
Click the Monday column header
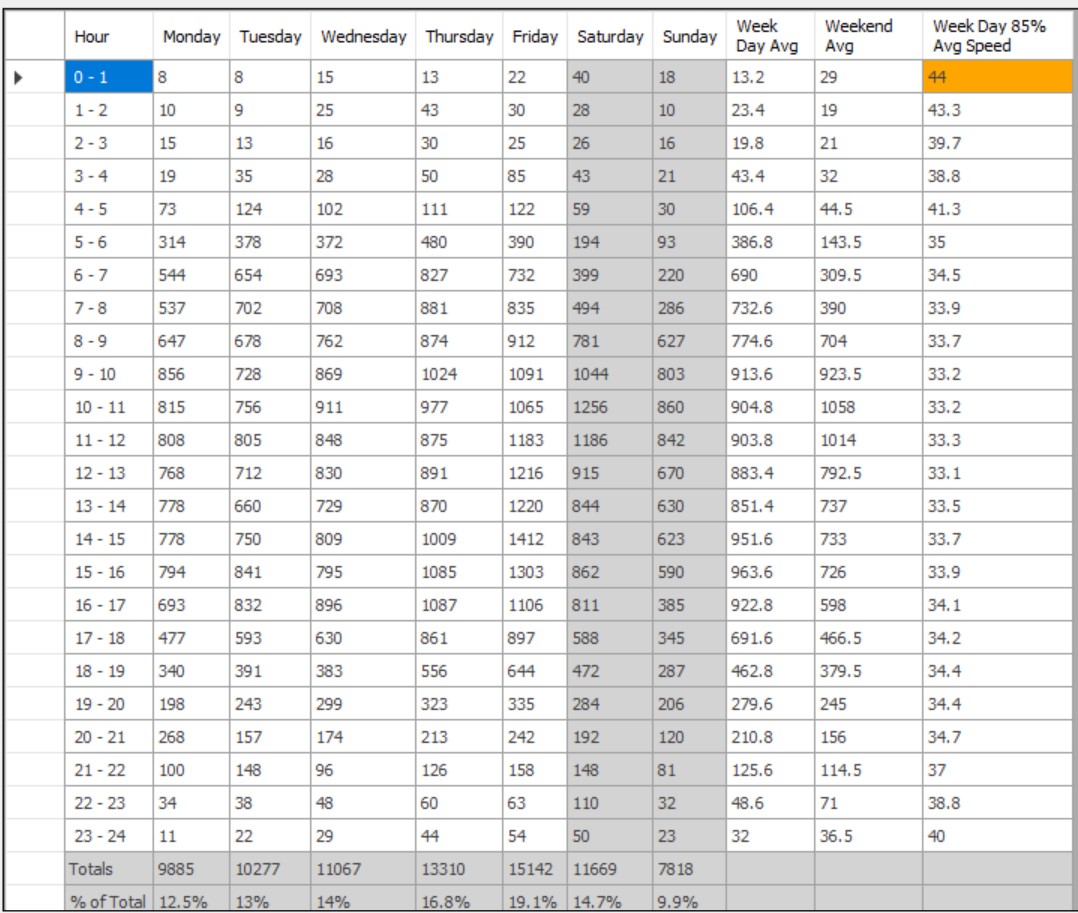tap(191, 36)
